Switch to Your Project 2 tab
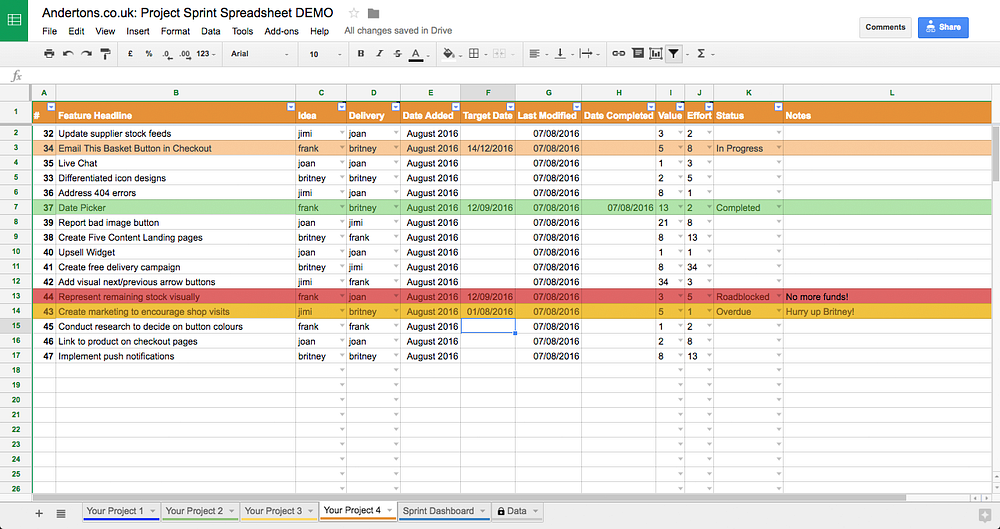 (x=200, y=511)
